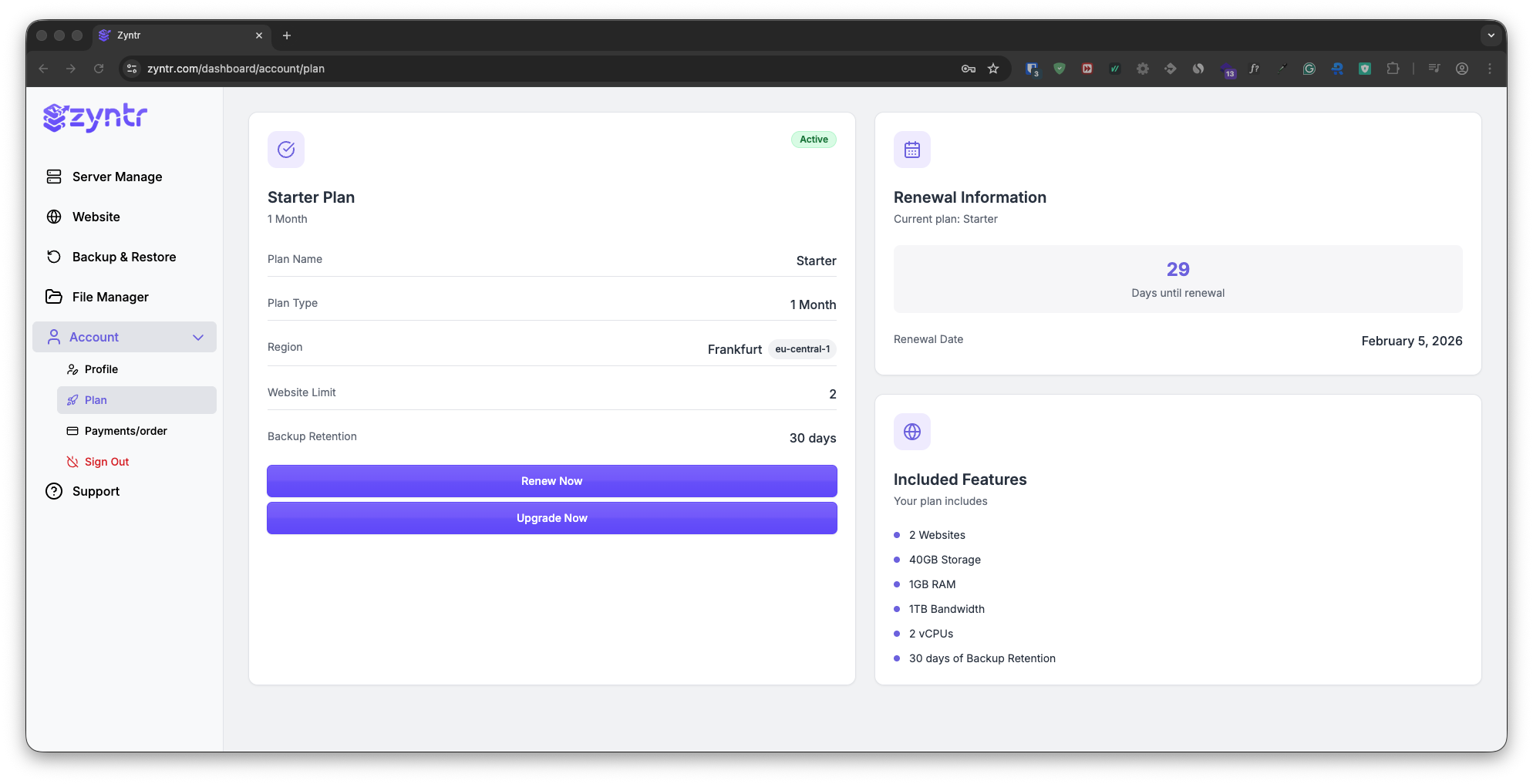Click the user icon beside Account

click(x=54, y=337)
